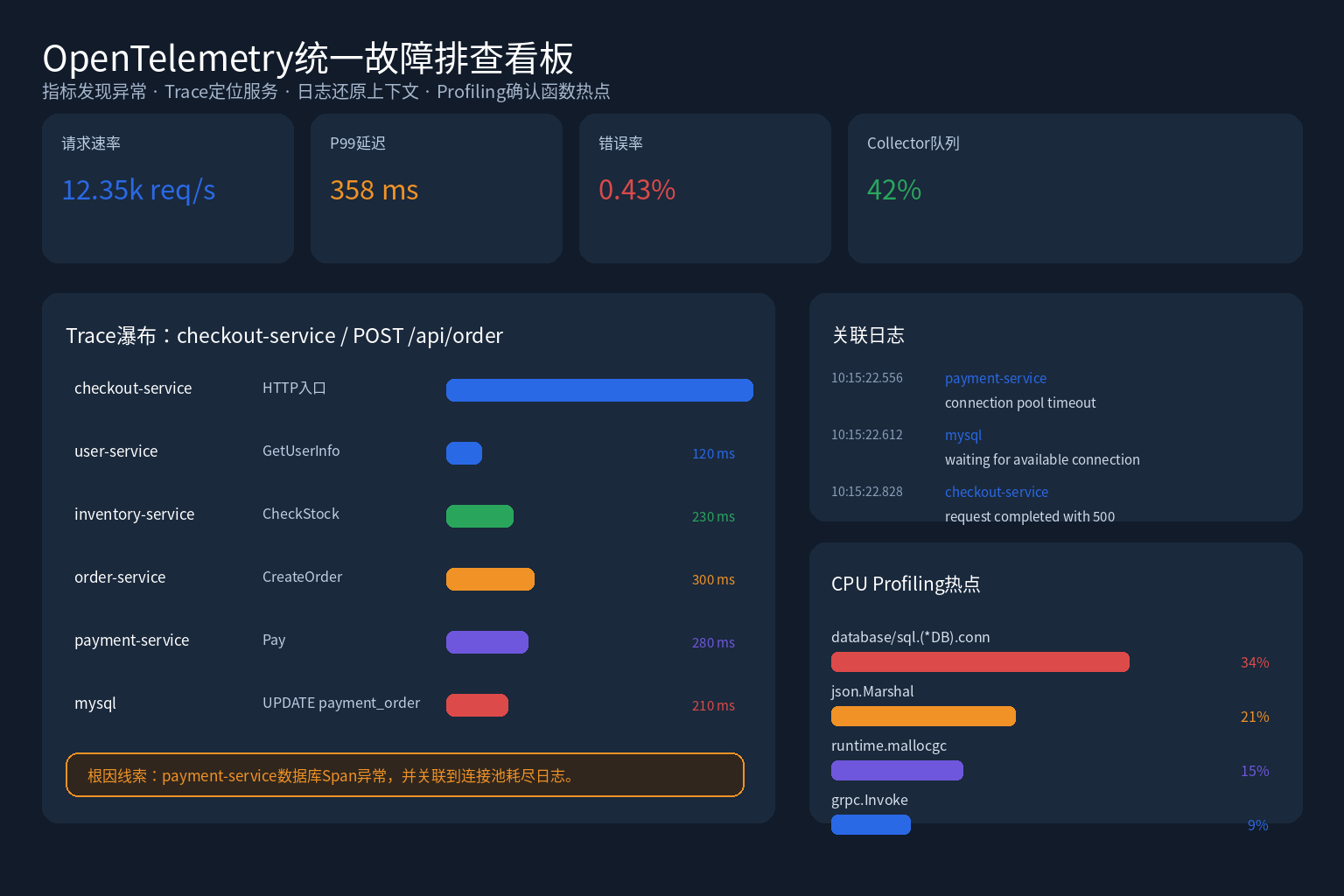Select the 42% Collector queue value

(894, 190)
